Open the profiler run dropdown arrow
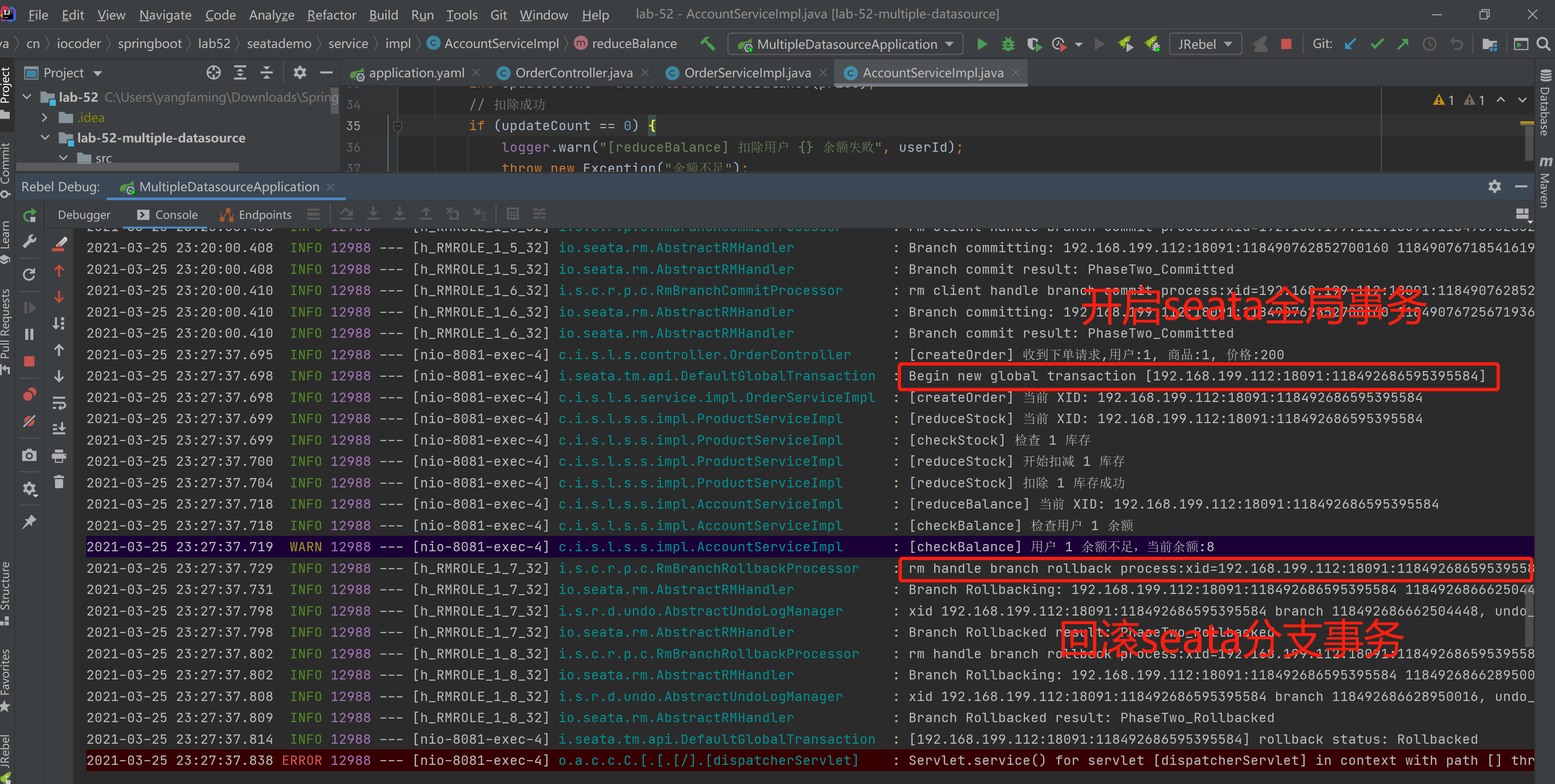 click(x=1079, y=44)
